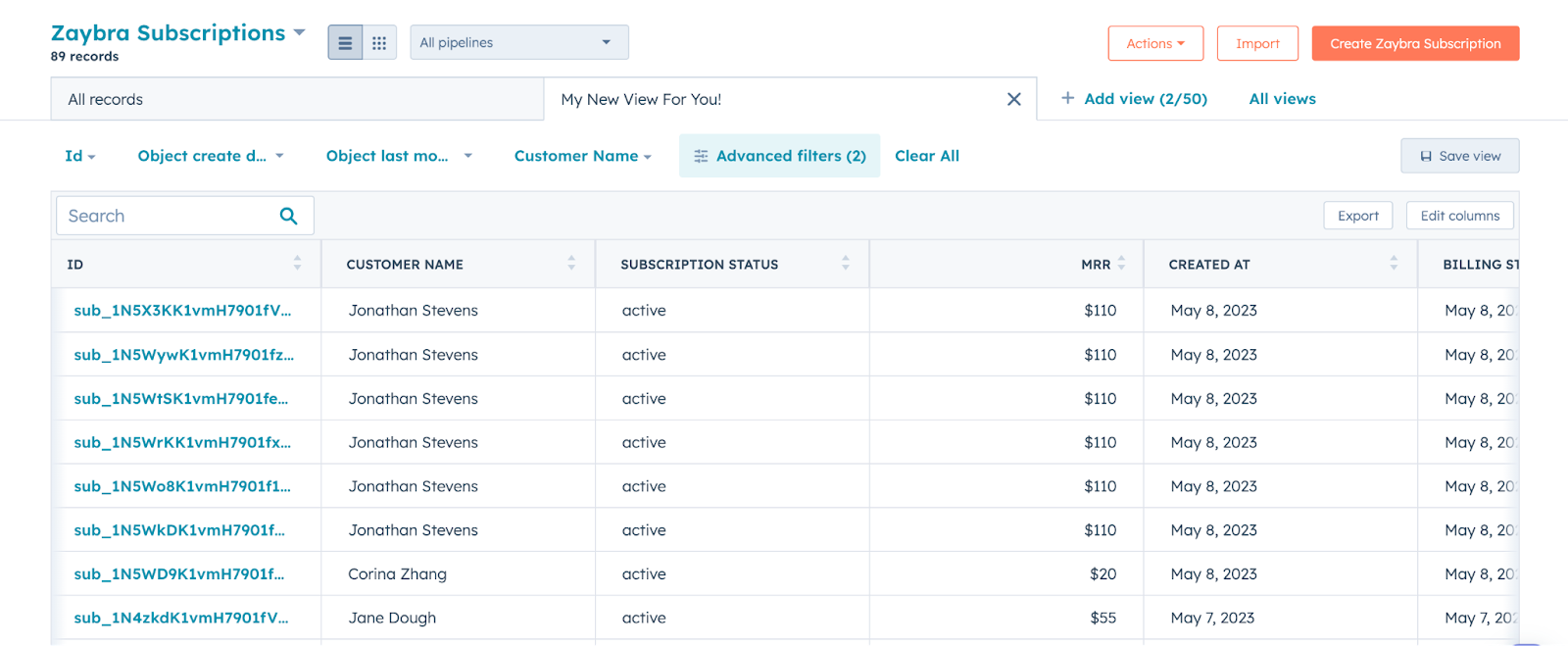
Task: Open subscription sub_1N5WywK1vmH7901fz...
Action: [183, 355]
